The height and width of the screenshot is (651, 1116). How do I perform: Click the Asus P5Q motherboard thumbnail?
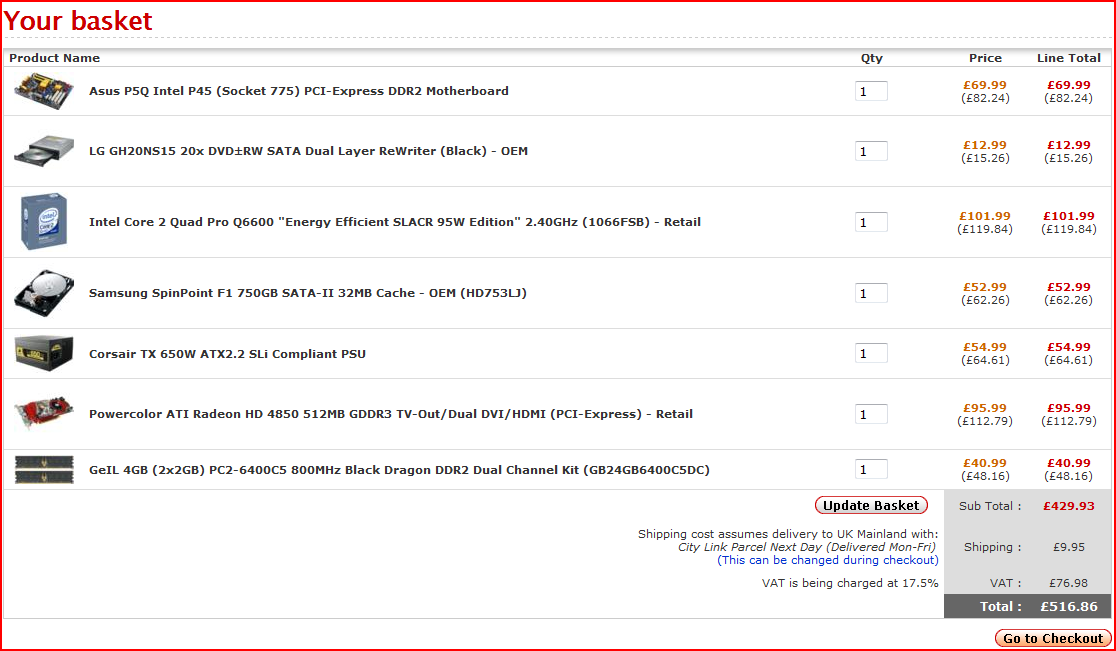click(44, 91)
